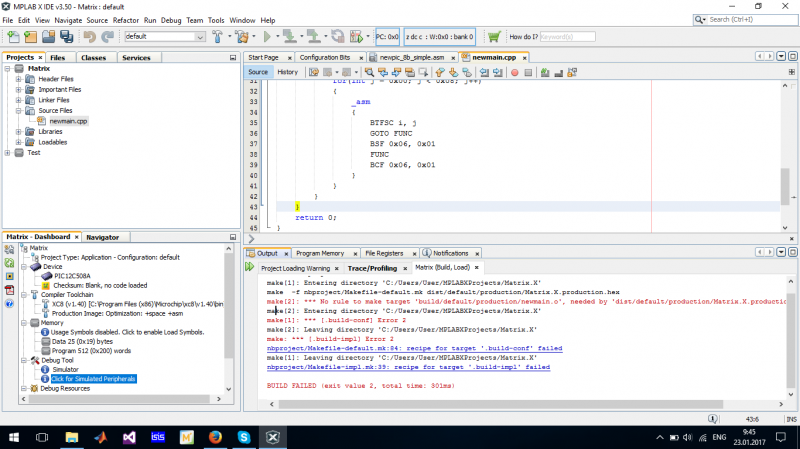Click the Output horizontal scrollbar thumb
The width and height of the screenshot is (800, 449).
pos(501,404)
